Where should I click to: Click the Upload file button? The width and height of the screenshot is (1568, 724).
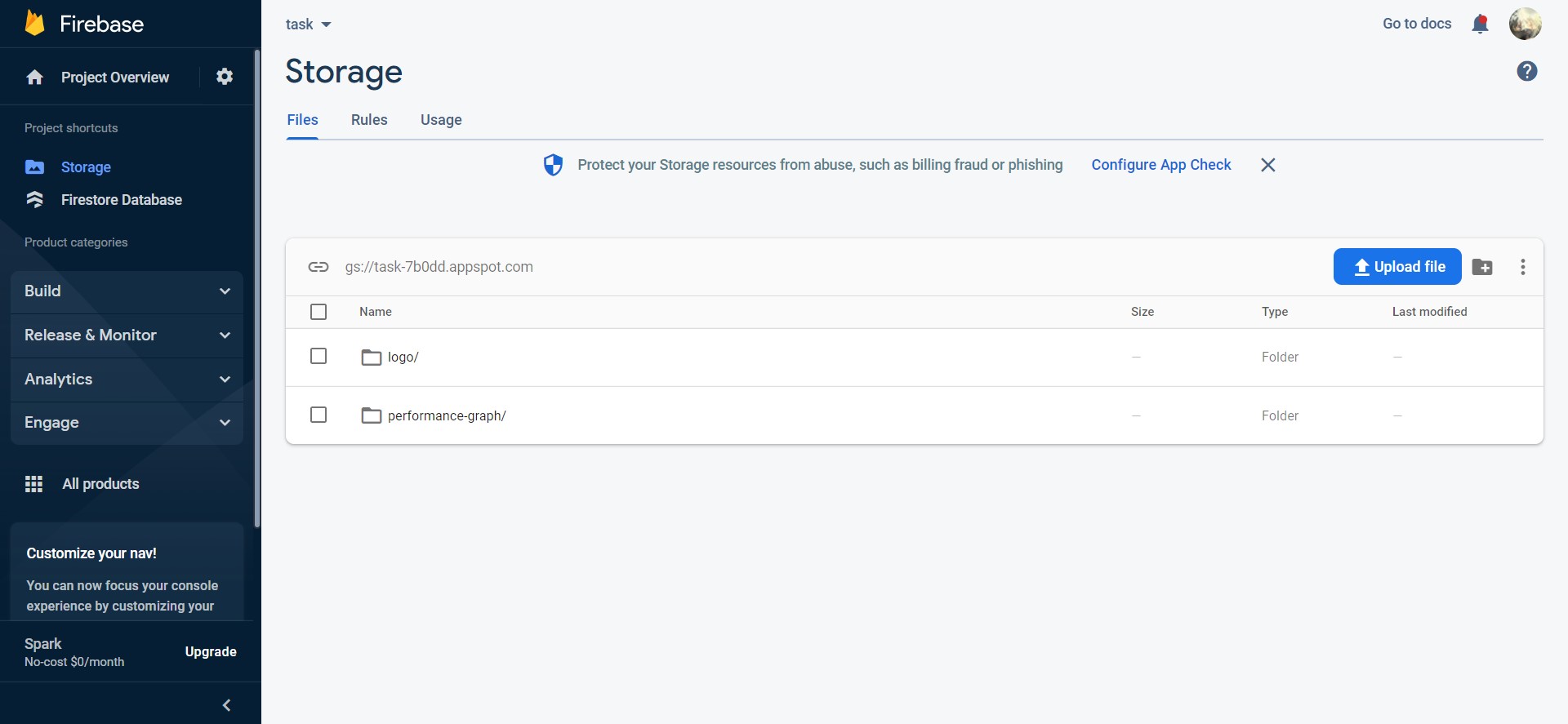(1397, 267)
